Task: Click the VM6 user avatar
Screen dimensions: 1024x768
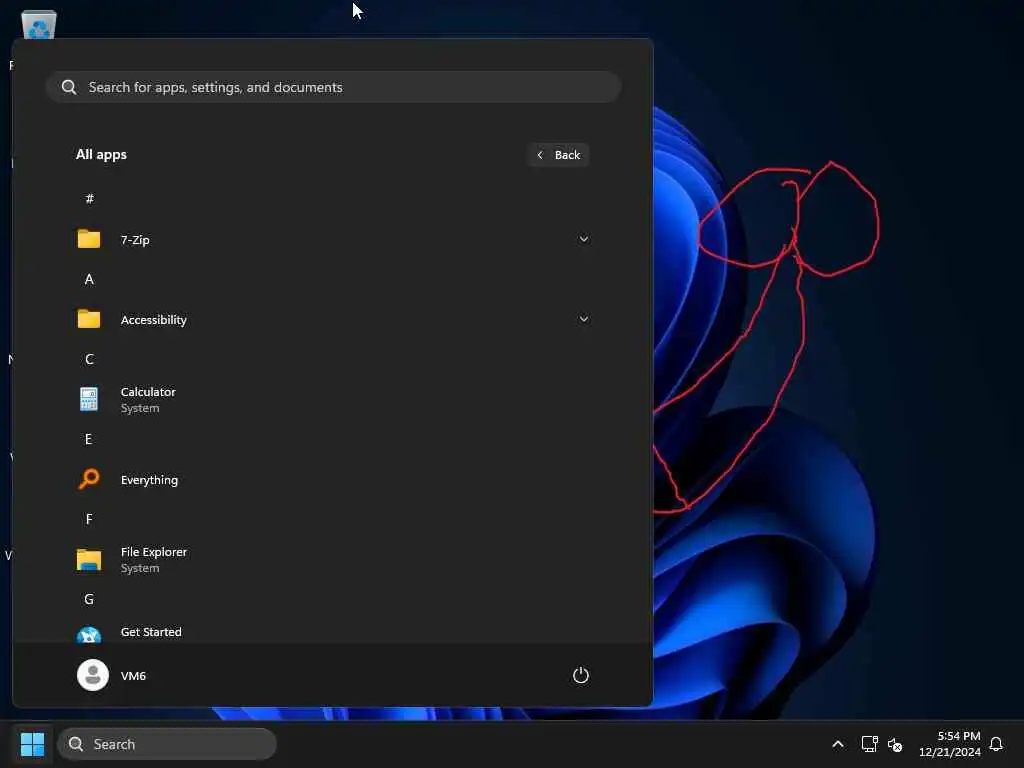Action: point(93,675)
